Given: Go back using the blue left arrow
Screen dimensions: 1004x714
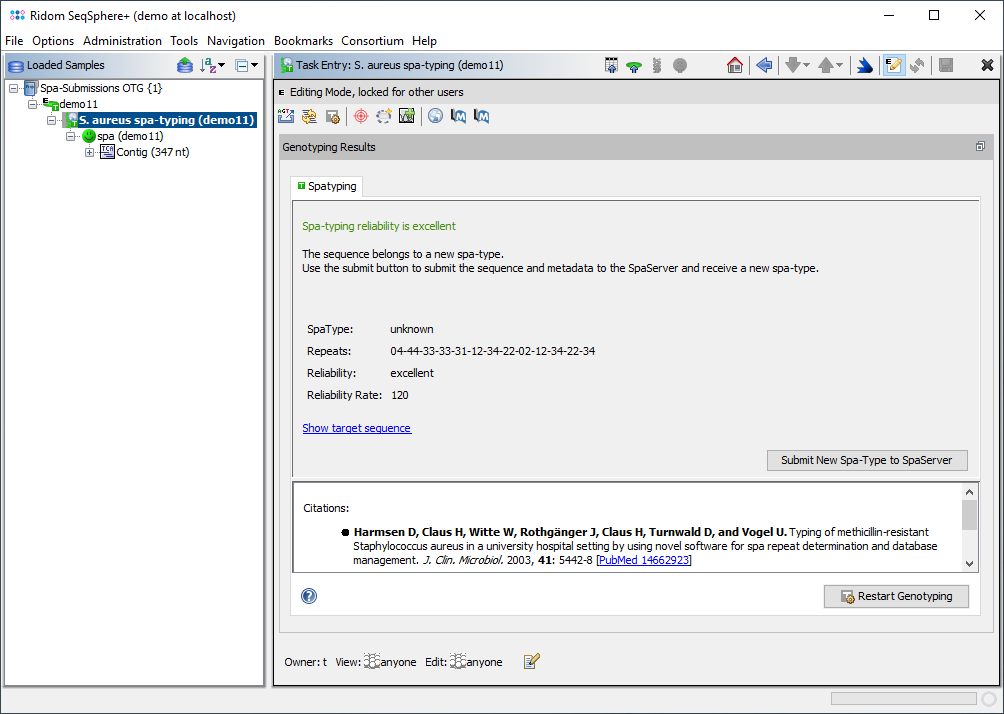Looking at the screenshot, I should click(764, 65).
